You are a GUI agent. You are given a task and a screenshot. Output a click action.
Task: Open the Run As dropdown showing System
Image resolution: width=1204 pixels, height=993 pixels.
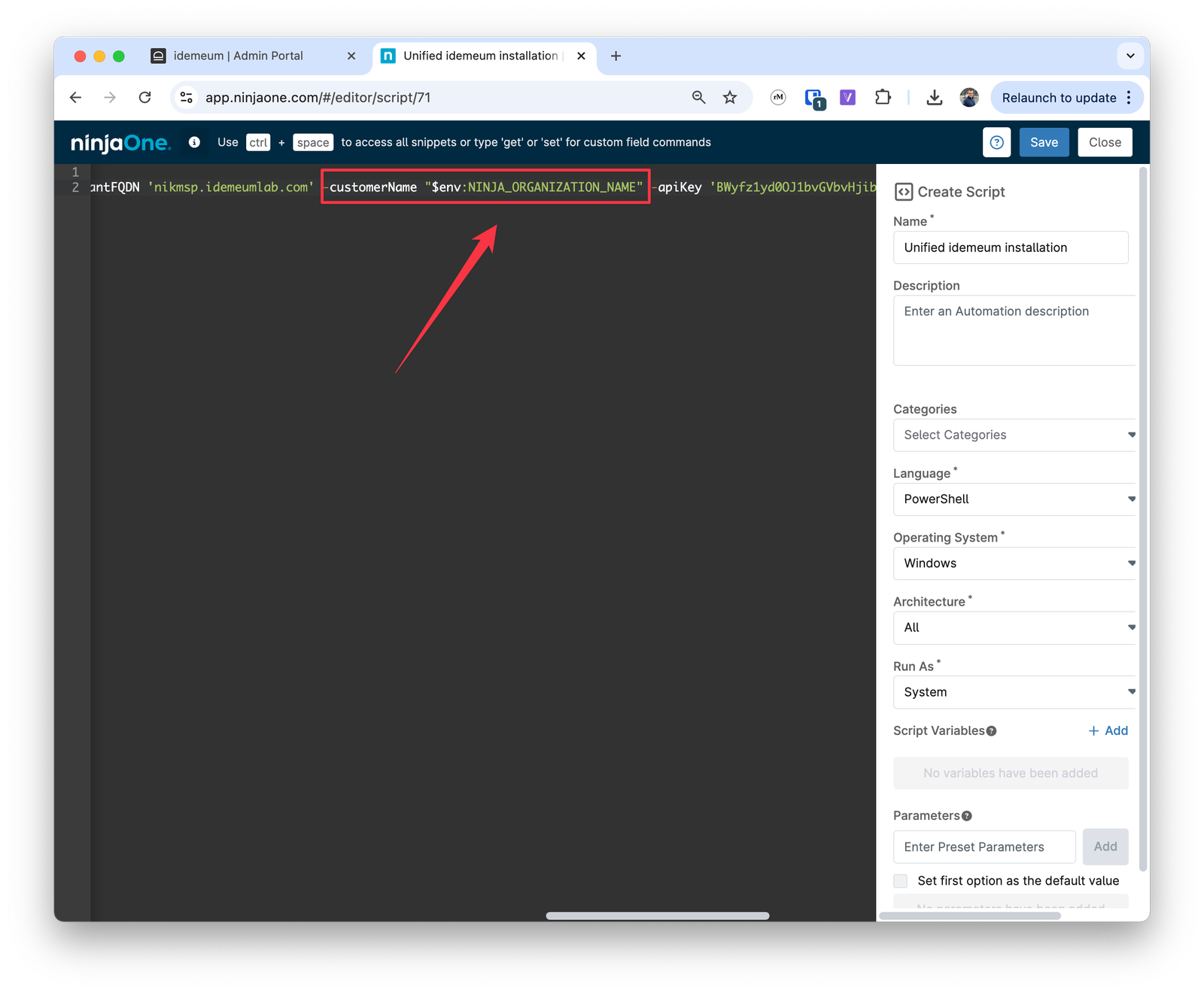tap(1014, 692)
